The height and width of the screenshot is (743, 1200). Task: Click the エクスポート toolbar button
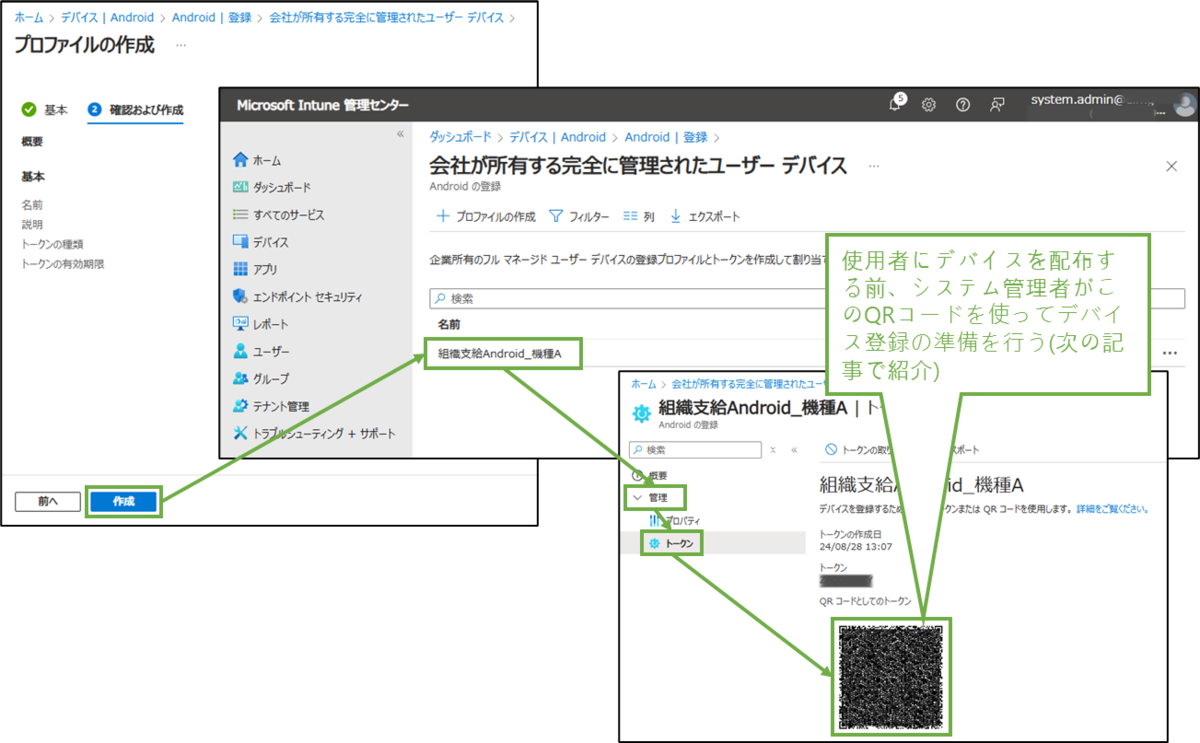(705, 216)
